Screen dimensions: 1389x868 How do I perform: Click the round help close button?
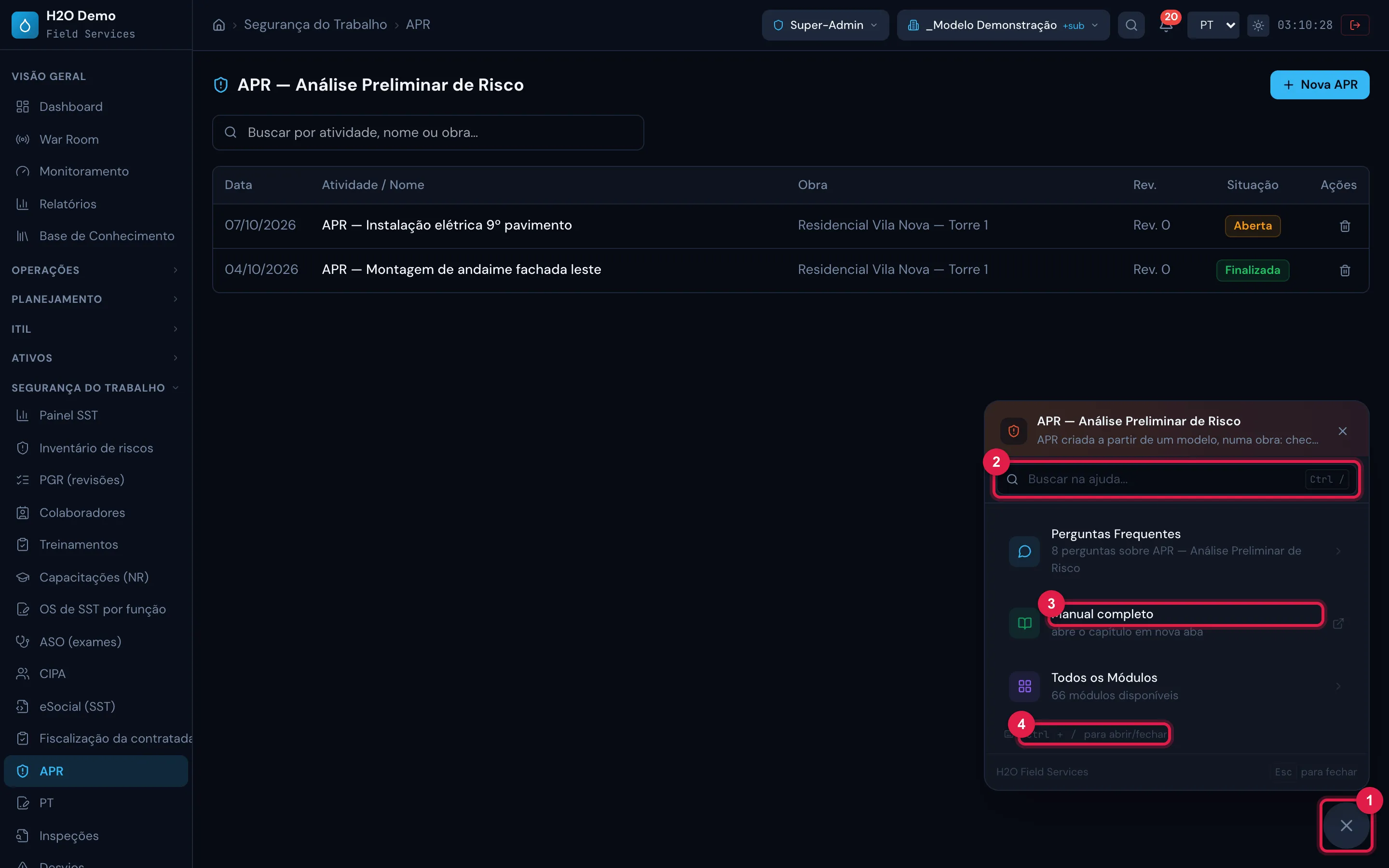(x=1346, y=826)
